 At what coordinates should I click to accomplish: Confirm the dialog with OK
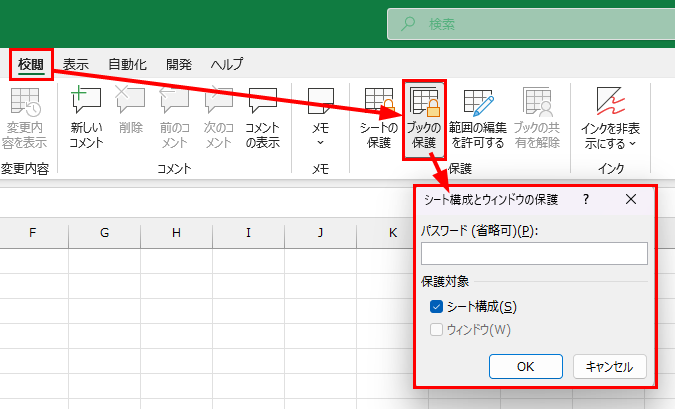[x=526, y=366]
